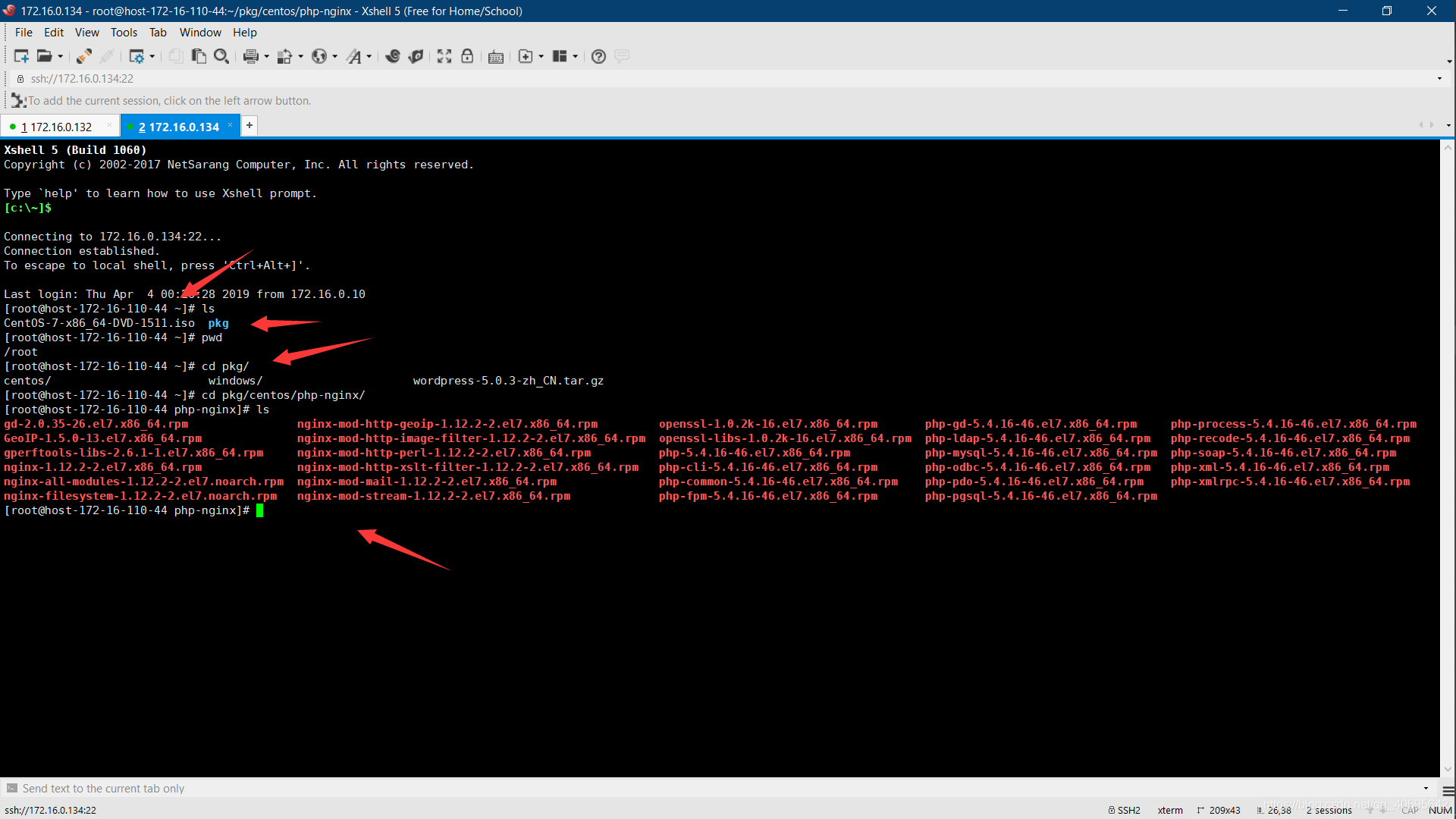Click the New Session toolbar icon
Image resolution: width=1456 pixels, height=819 pixels.
tap(21, 56)
